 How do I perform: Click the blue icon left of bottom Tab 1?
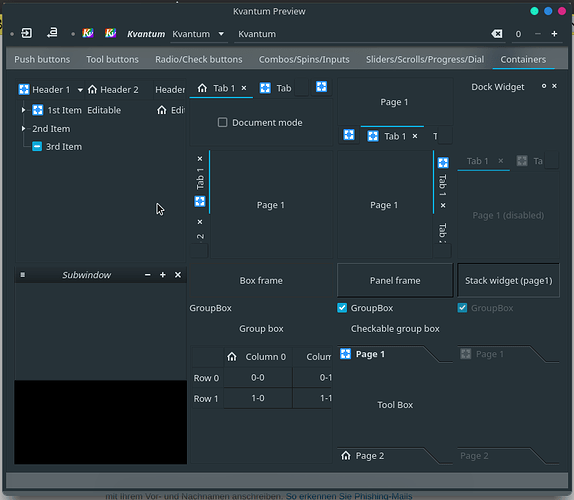coord(349,135)
